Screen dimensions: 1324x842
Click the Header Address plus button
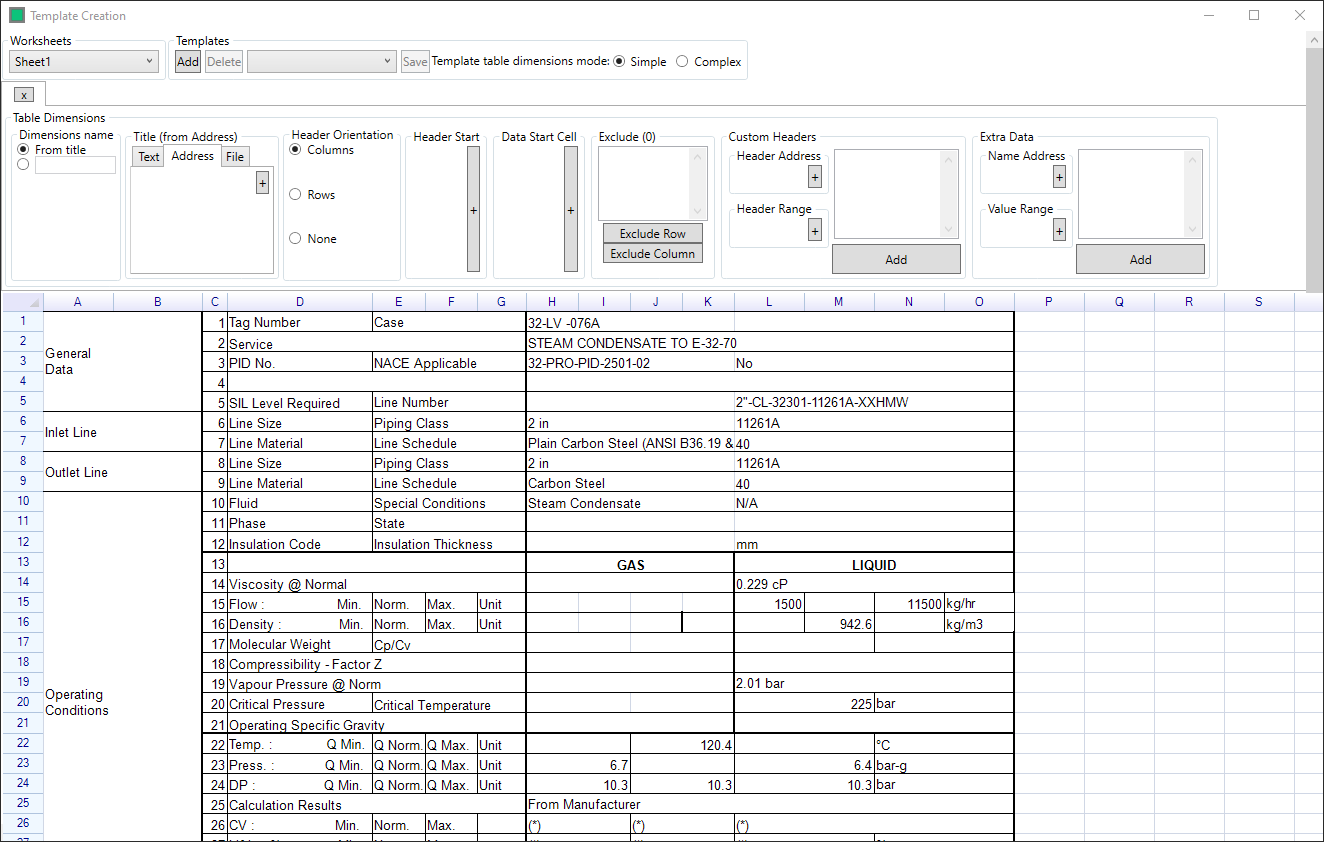tap(814, 177)
